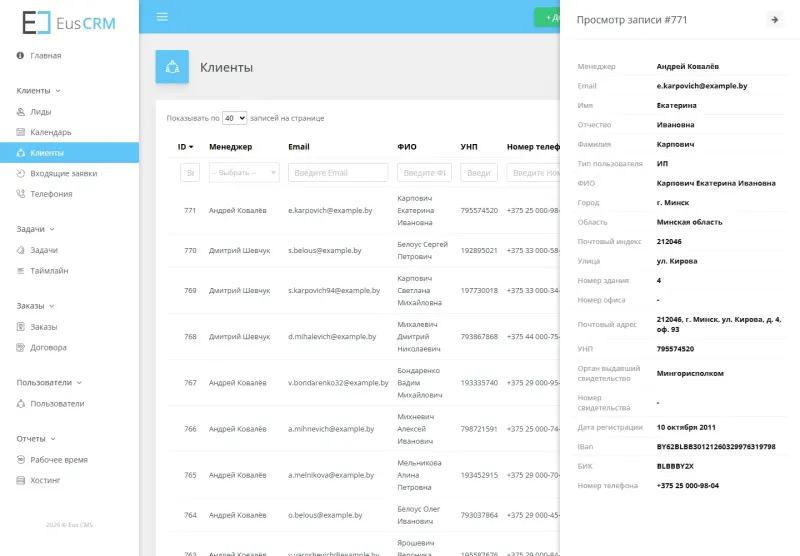
Task: Go to Лиды in the sidebar
Action: click(40, 112)
